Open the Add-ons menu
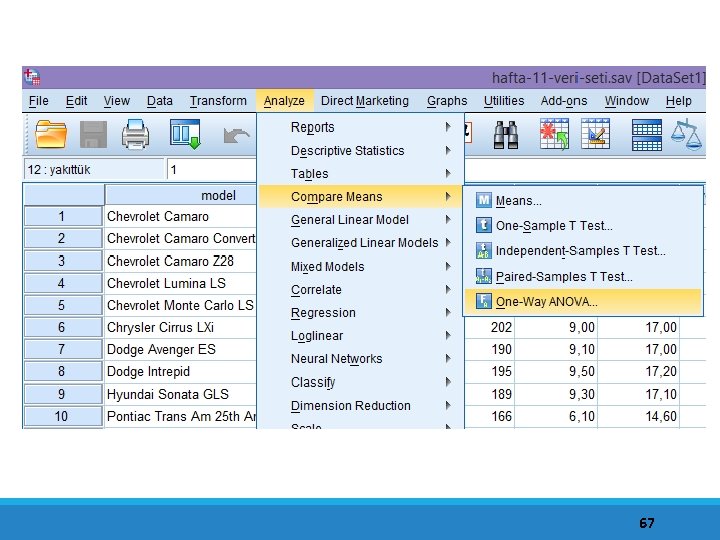Screen dimensions: 720x540 click(564, 101)
